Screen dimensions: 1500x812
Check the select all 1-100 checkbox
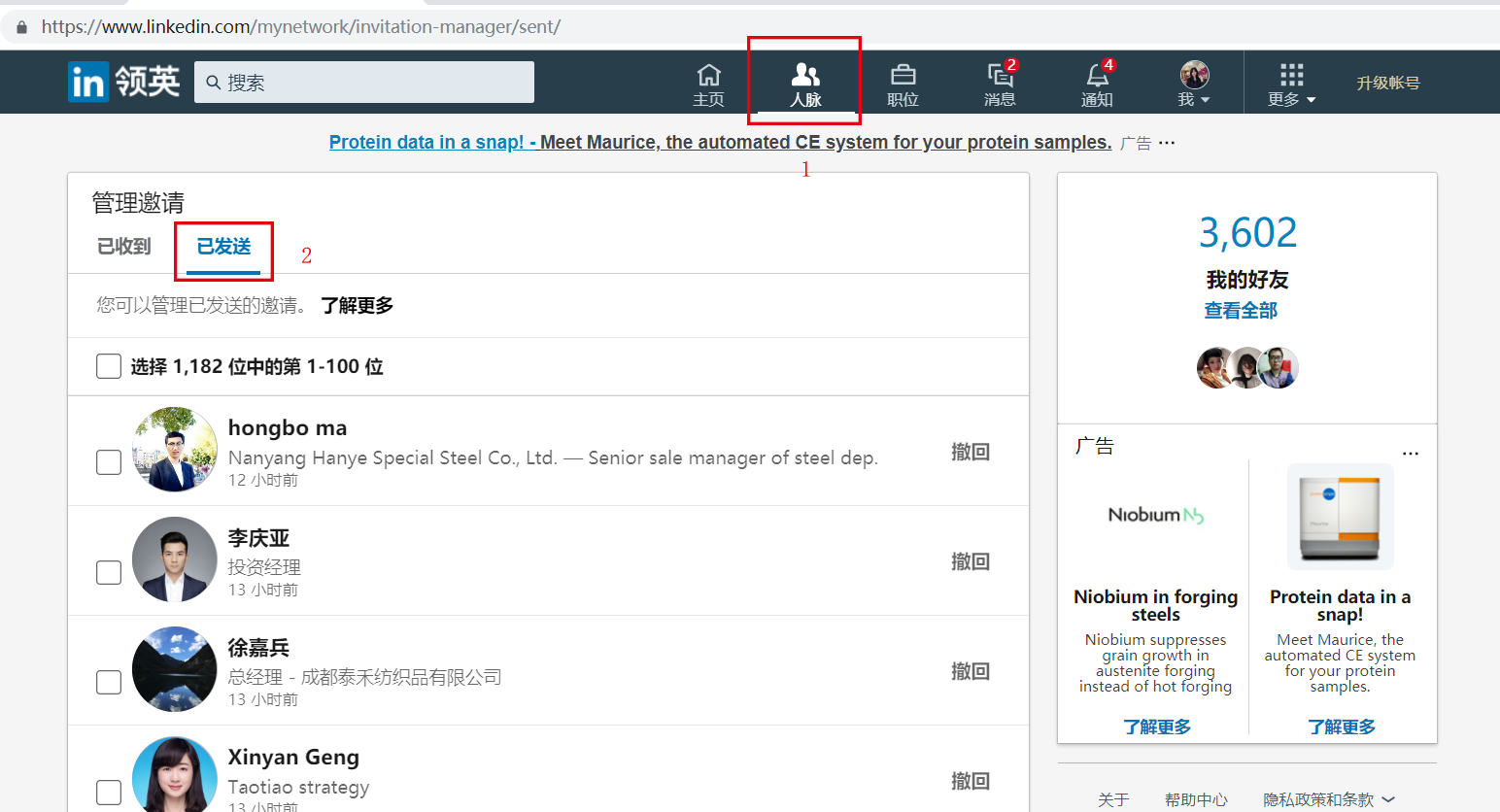tap(109, 366)
